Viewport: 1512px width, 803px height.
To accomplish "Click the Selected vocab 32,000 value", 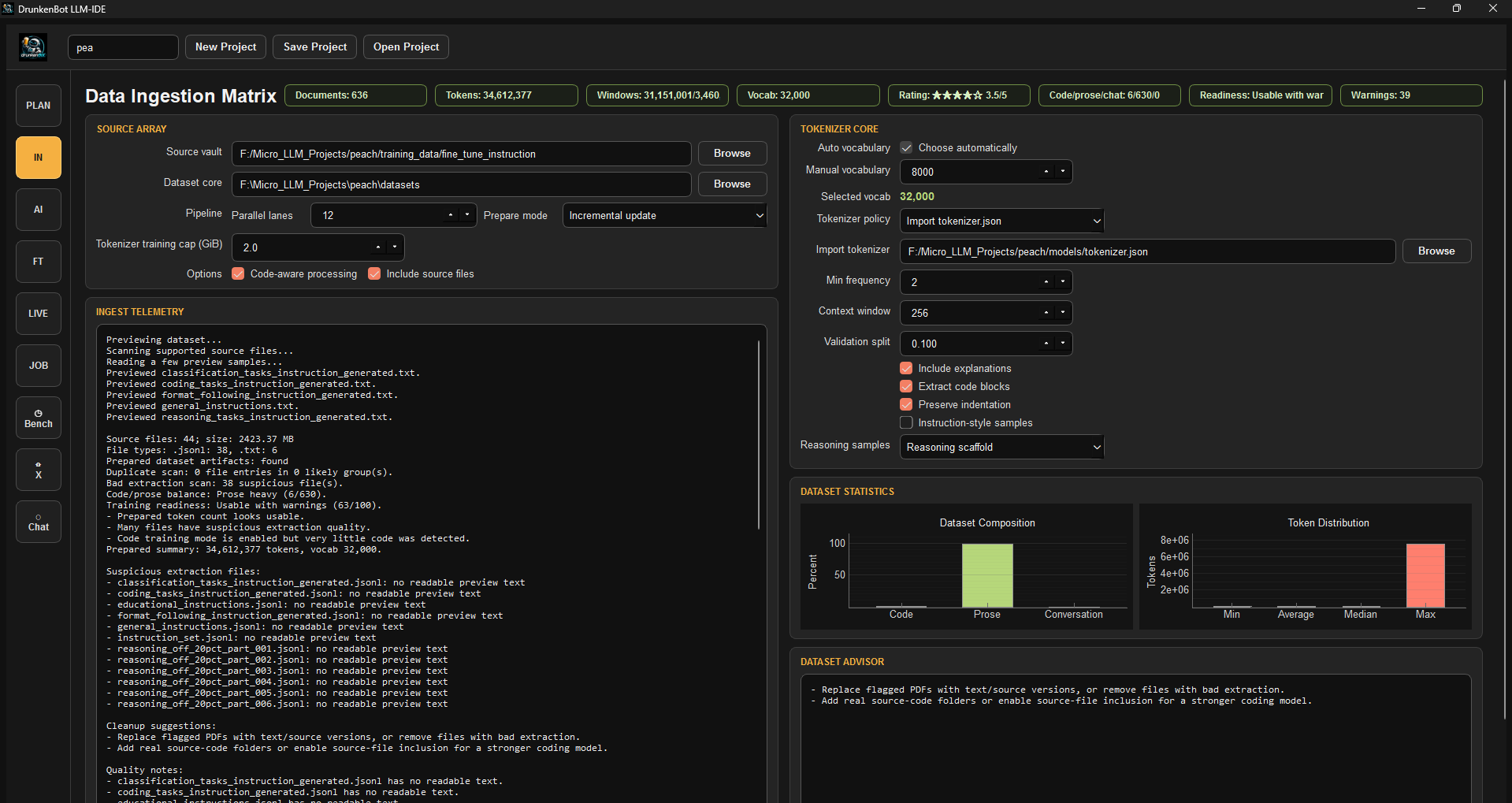I will click(917, 197).
